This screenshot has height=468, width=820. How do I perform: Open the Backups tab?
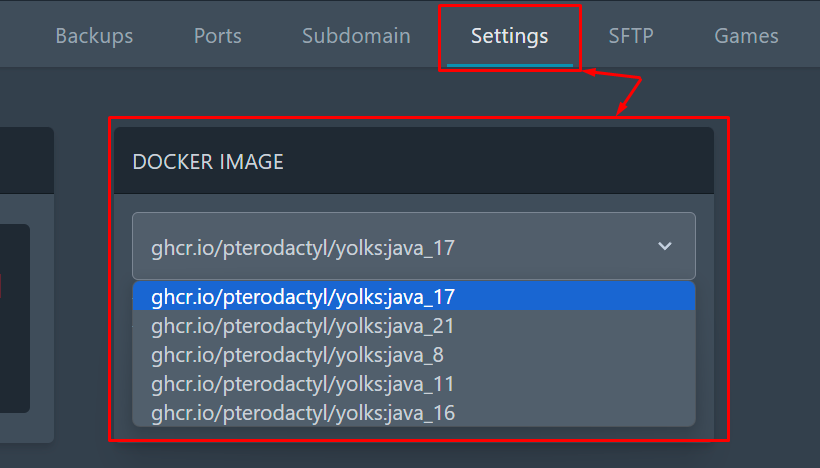tap(94, 36)
